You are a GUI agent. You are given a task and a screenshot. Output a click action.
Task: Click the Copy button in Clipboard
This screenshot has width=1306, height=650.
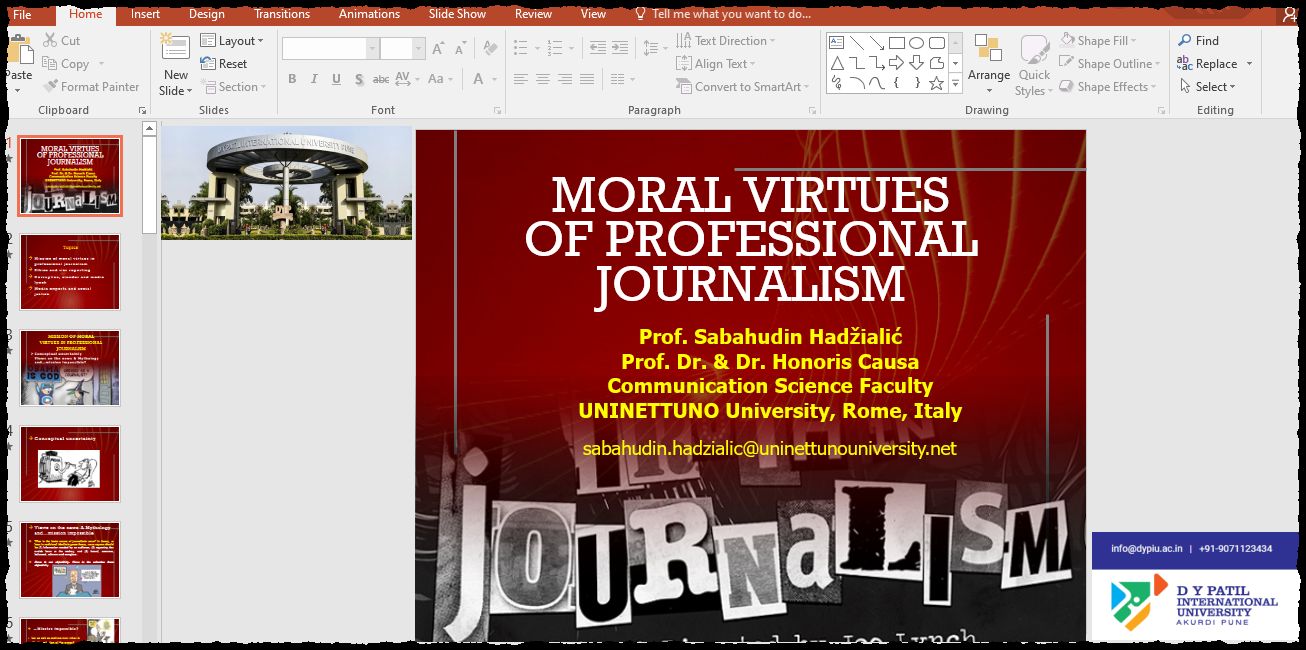(66, 64)
